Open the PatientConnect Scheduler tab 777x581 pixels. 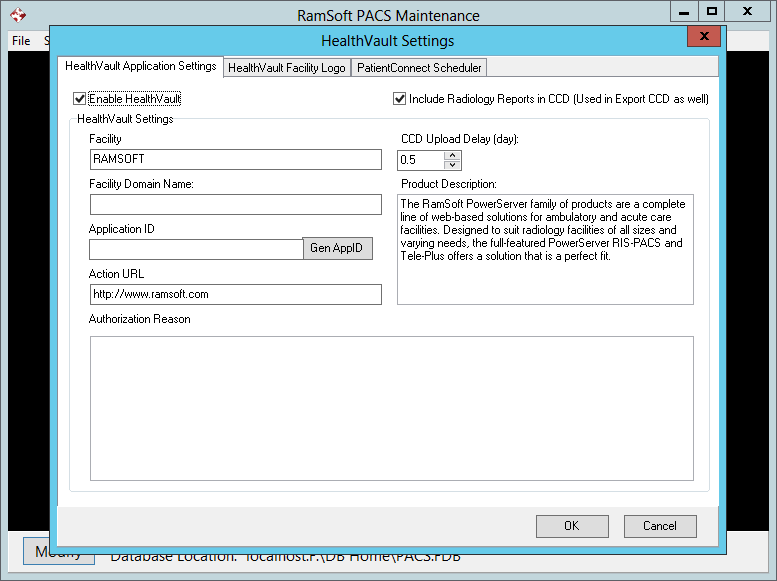click(x=419, y=68)
